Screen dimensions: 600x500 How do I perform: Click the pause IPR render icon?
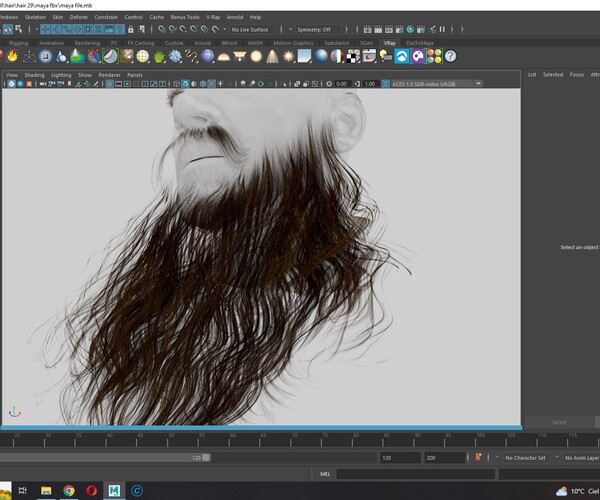pyautogui.click(x=442, y=29)
